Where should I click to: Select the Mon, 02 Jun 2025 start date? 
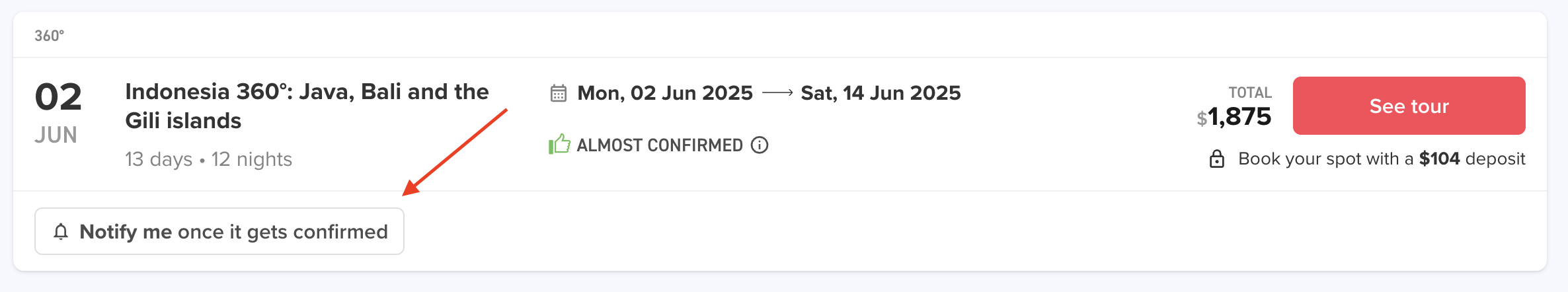coord(665,93)
